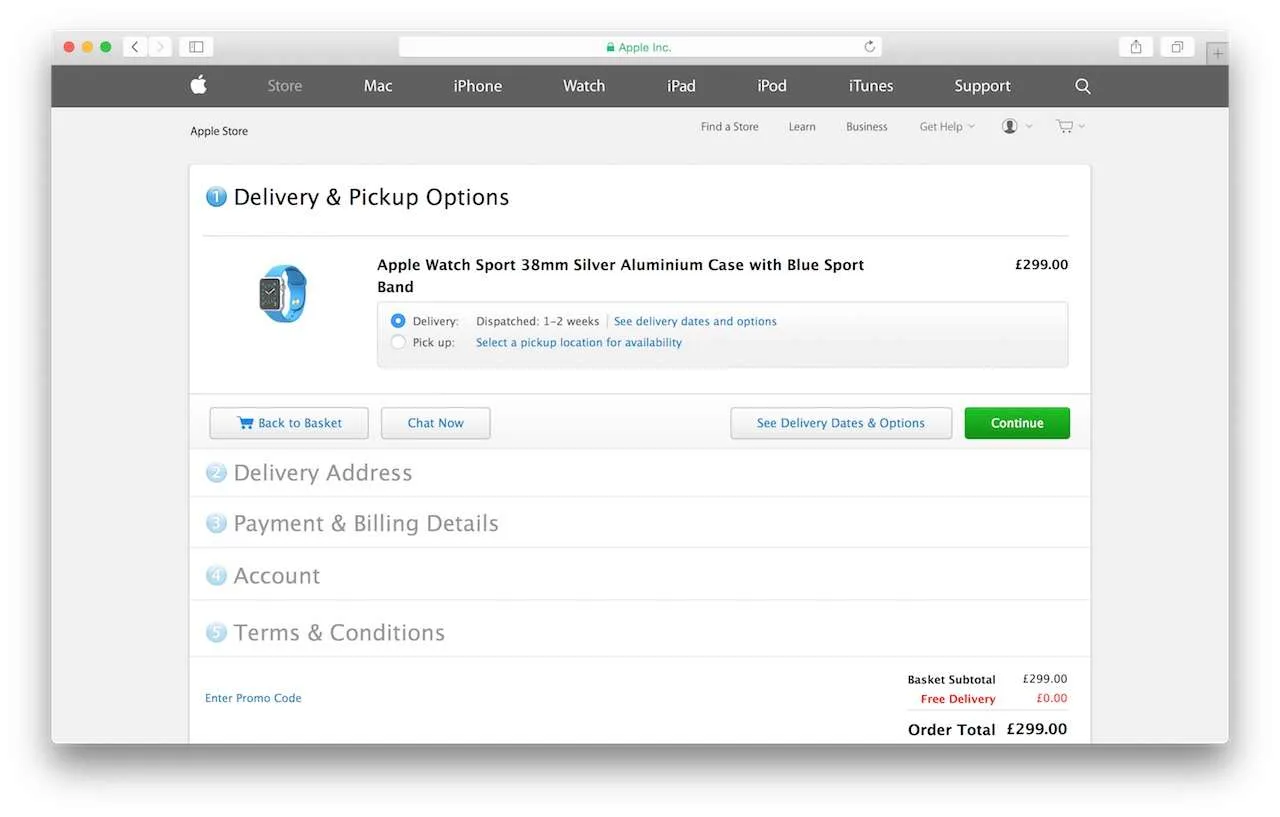Viewport: 1280px width, 817px height.
Task: Click the Back to Basket button
Action: click(289, 423)
